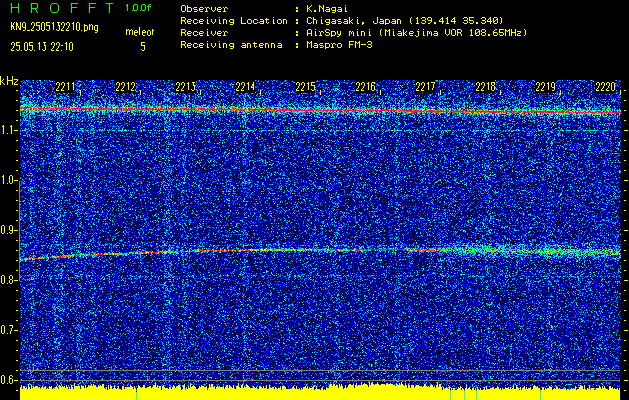Click the Observer field label
The image size is (629, 400).
[x=204, y=8]
